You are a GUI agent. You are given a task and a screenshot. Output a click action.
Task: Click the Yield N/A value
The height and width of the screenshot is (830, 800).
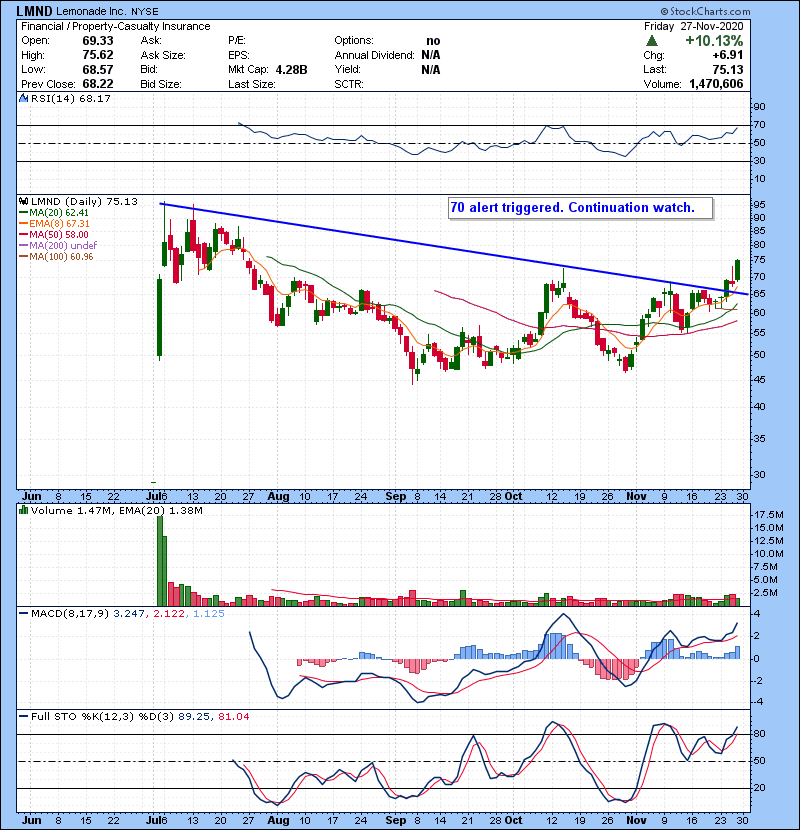tap(431, 69)
